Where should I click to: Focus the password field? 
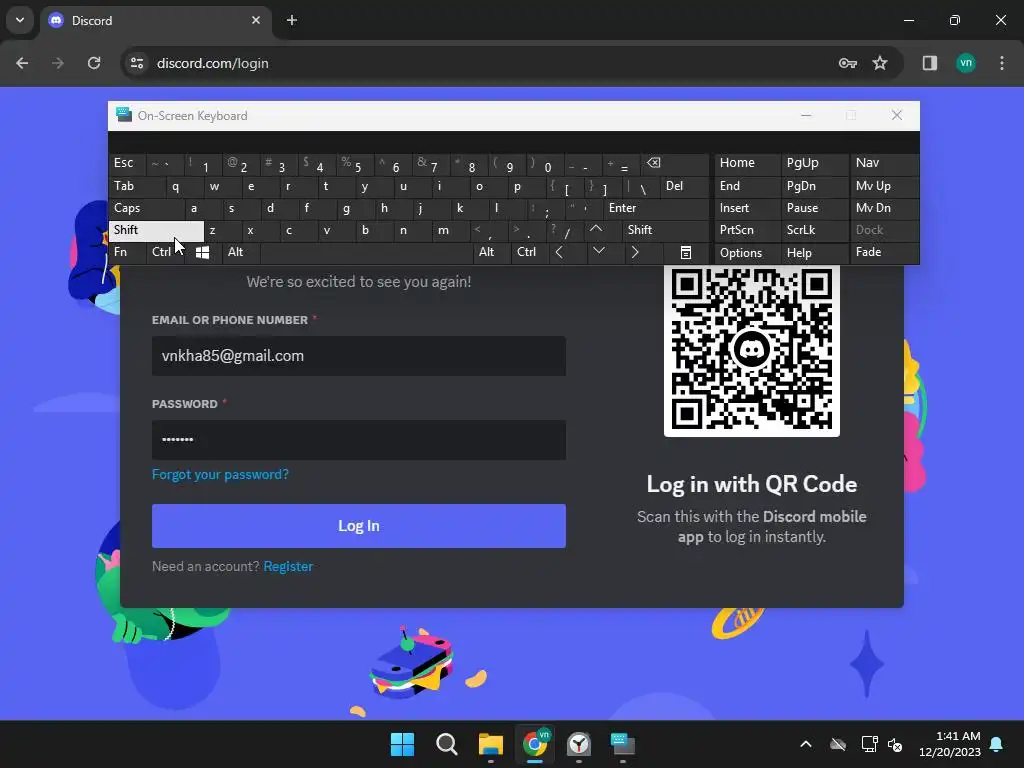(359, 440)
